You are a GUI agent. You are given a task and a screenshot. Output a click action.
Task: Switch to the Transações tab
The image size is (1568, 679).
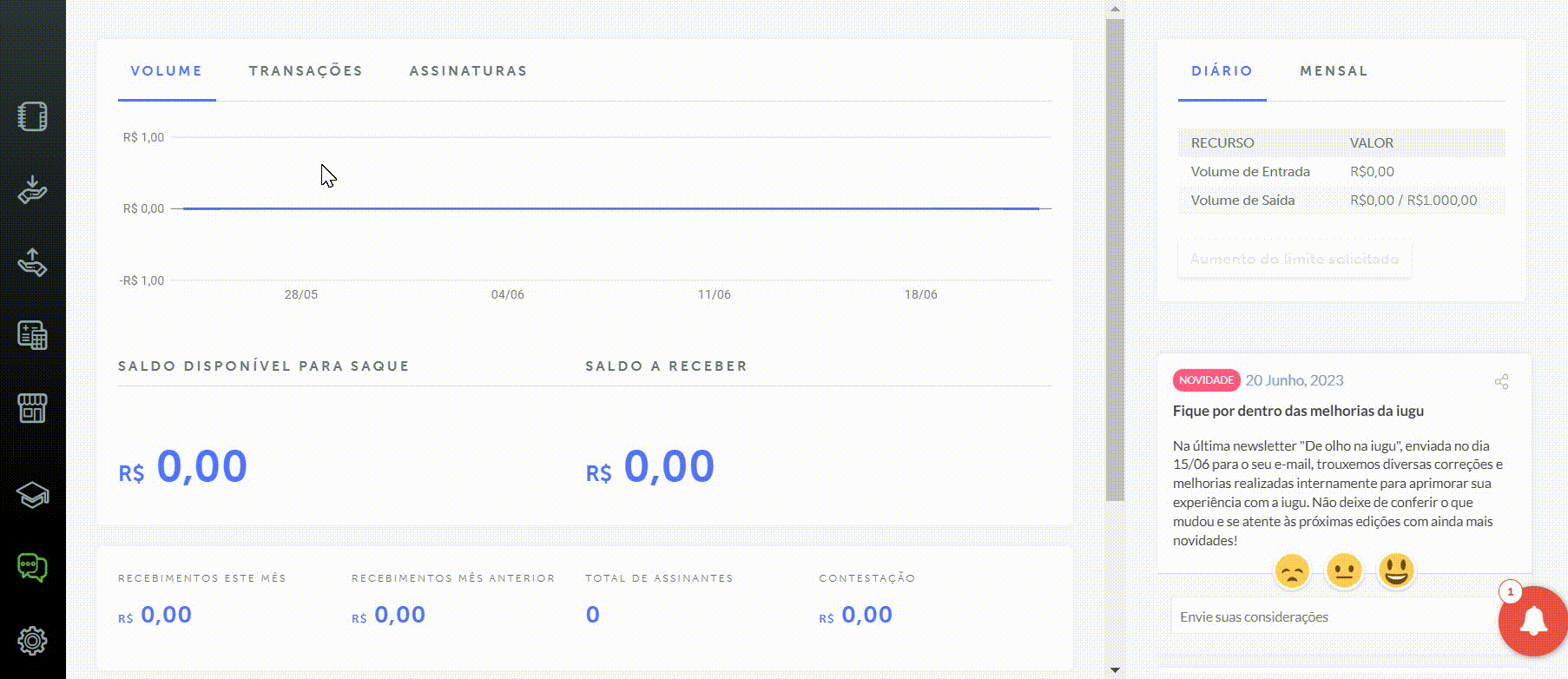tap(306, 71)
